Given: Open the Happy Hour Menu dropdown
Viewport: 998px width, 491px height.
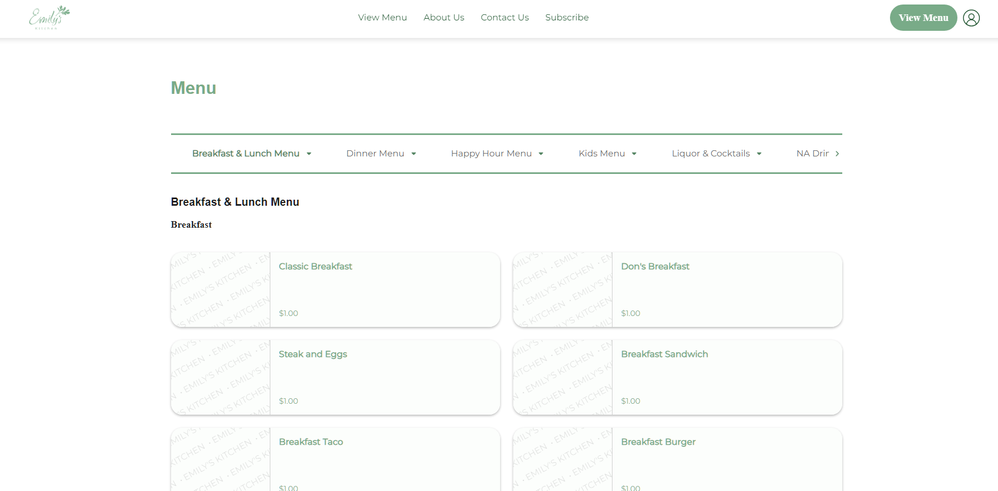Looking at the screenshot, I should coord(497,154).
